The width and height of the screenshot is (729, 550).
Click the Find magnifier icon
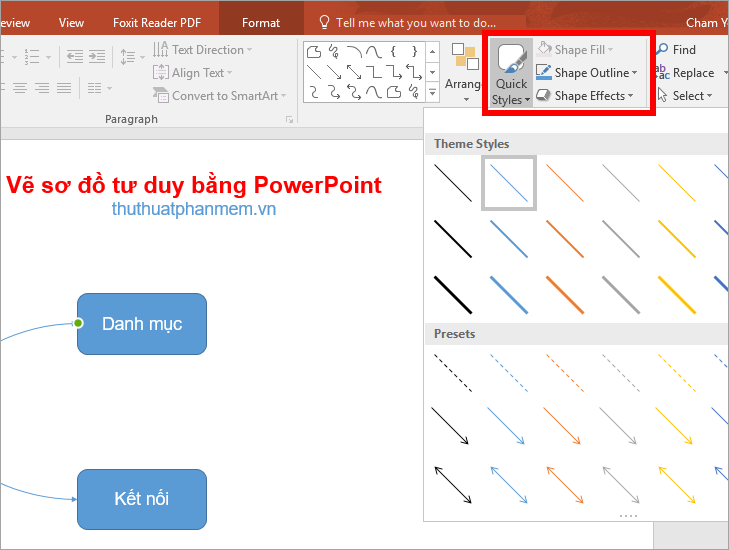click(662, 49)
